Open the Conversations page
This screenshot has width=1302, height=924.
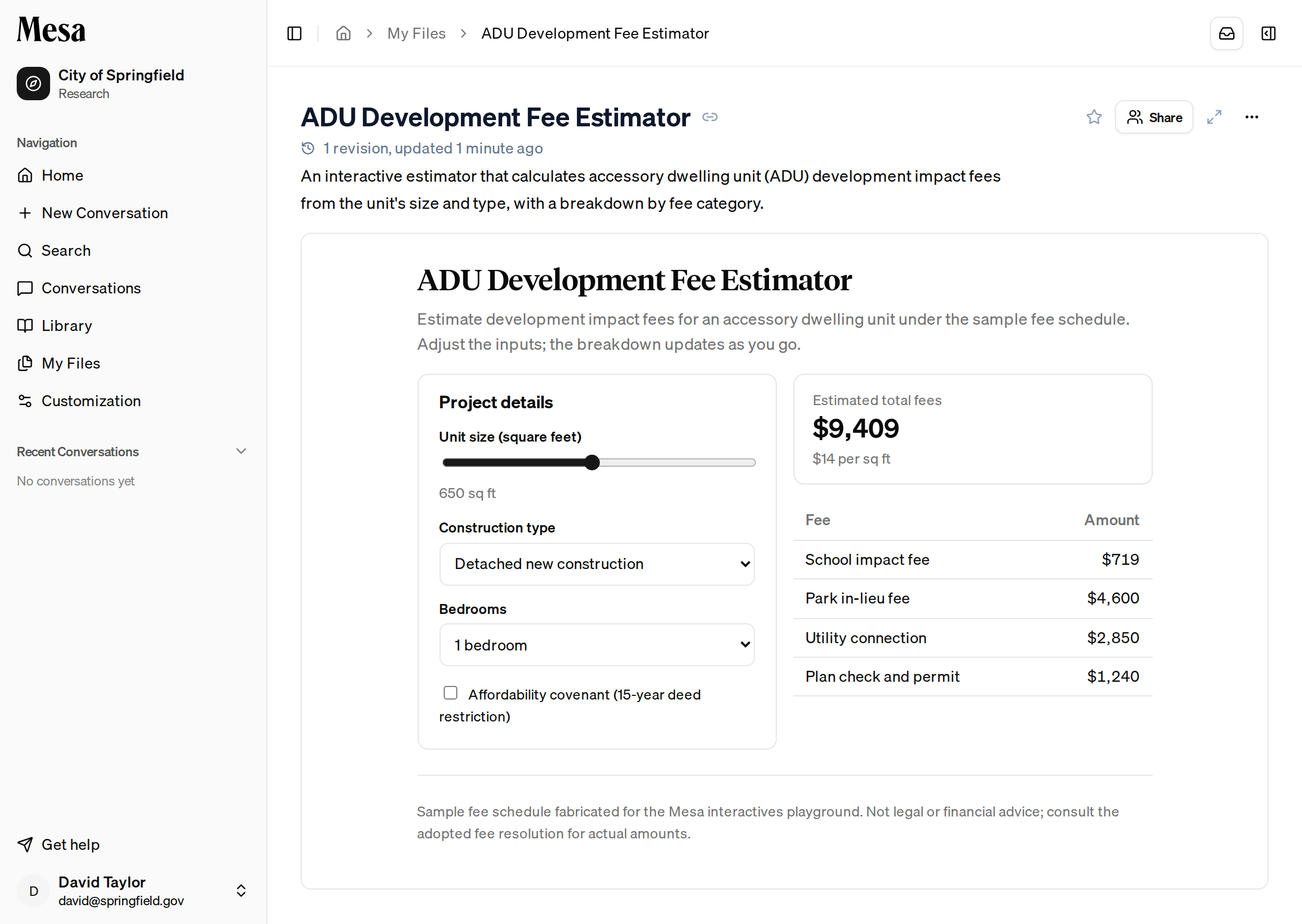click(x=133, y=288)
